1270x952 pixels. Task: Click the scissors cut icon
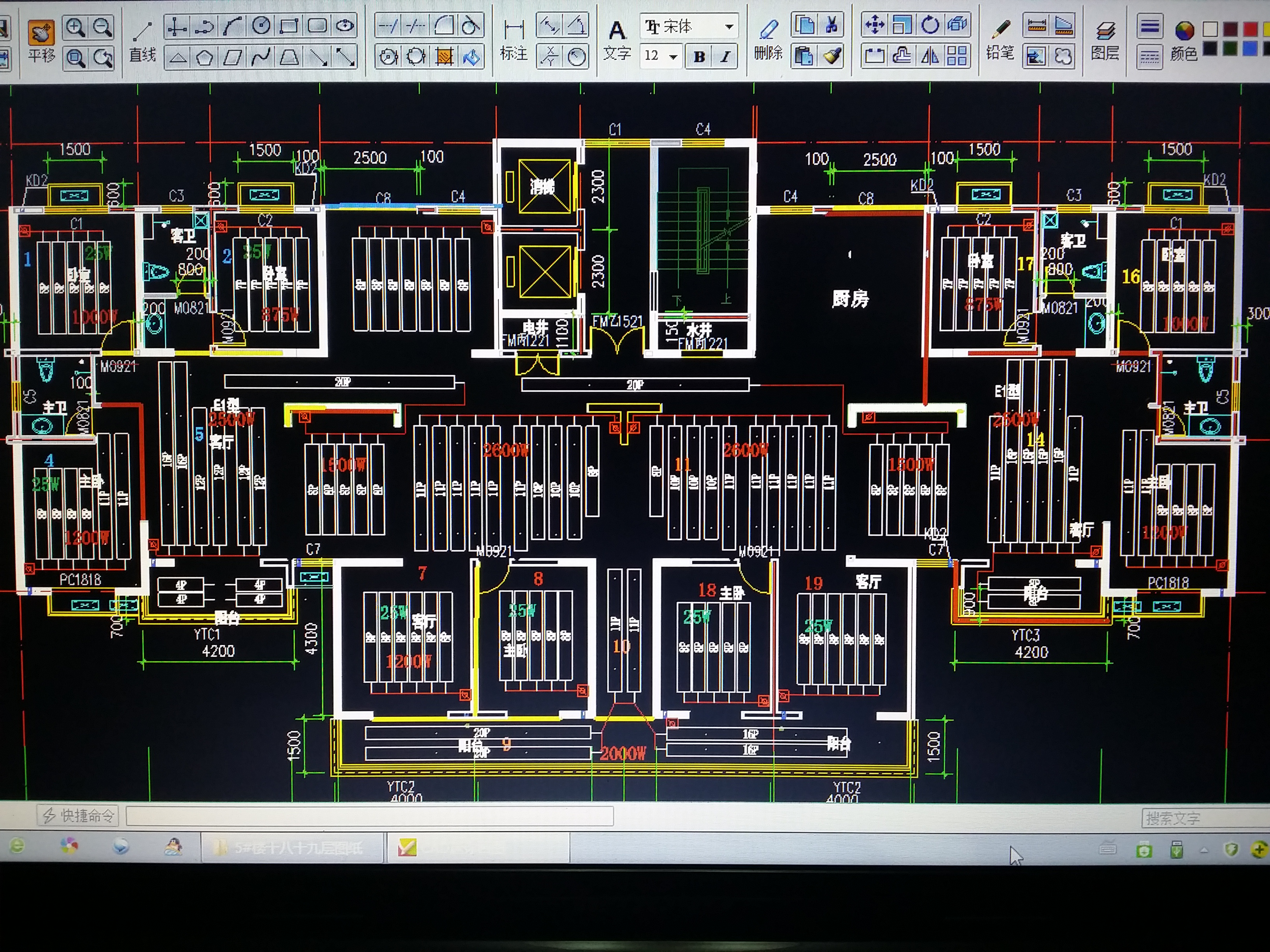[x=831, y=25]
